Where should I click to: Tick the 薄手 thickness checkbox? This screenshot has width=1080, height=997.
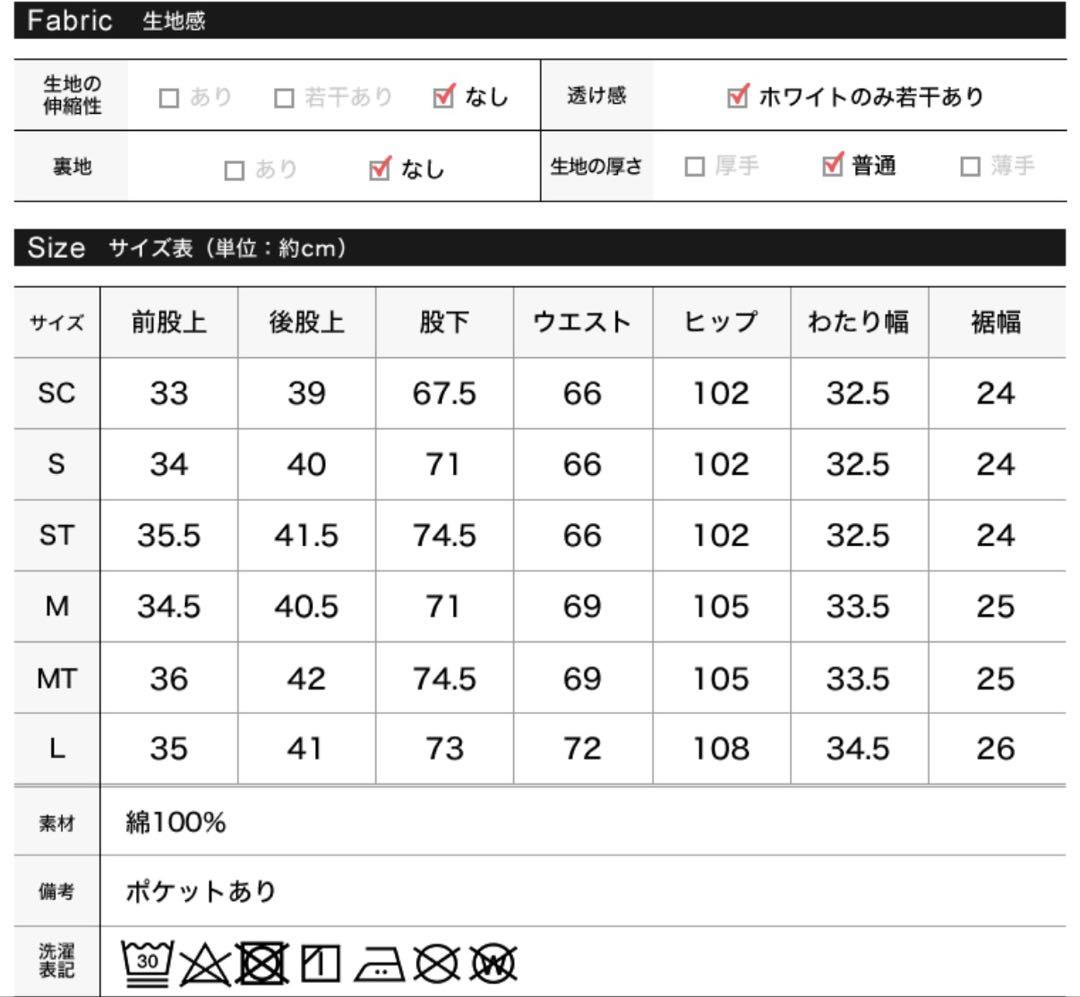[970, 166]
